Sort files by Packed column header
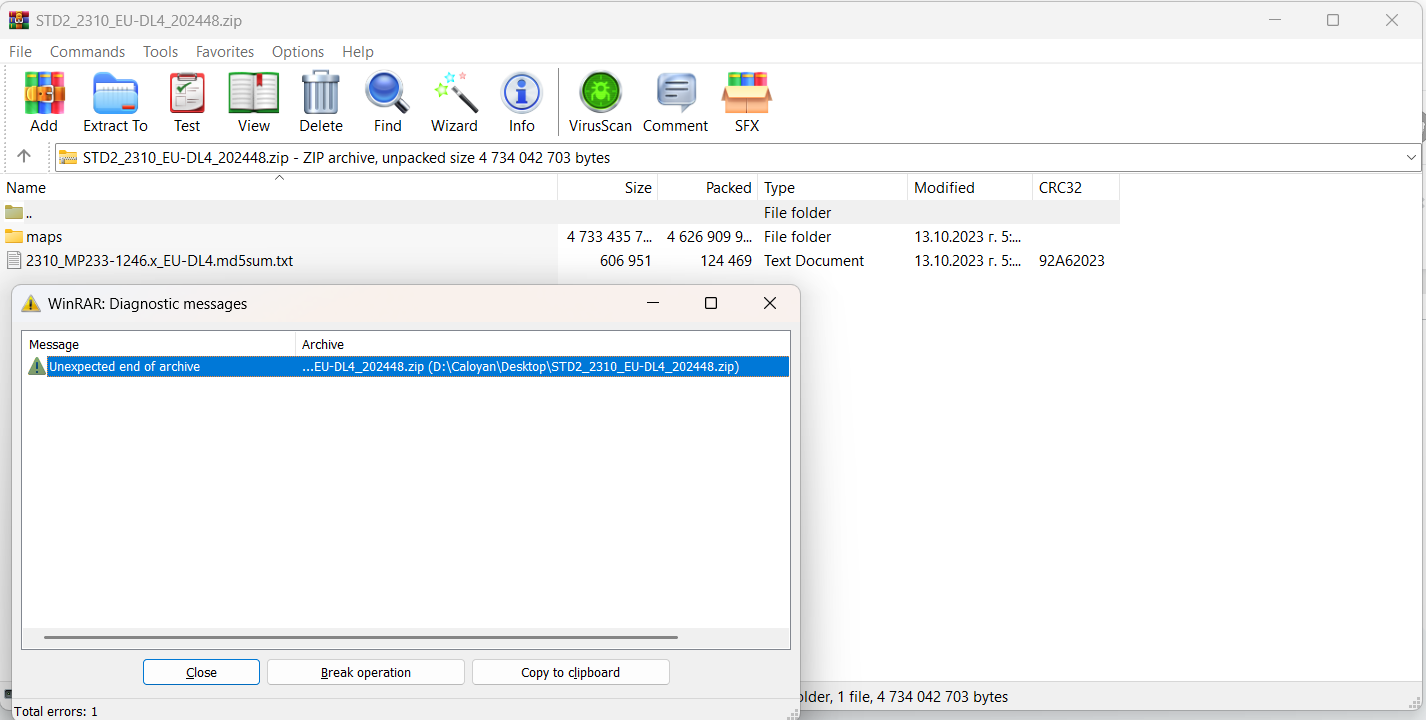The height and width of the screenshot is (720, 1426). tap(708, 187)
